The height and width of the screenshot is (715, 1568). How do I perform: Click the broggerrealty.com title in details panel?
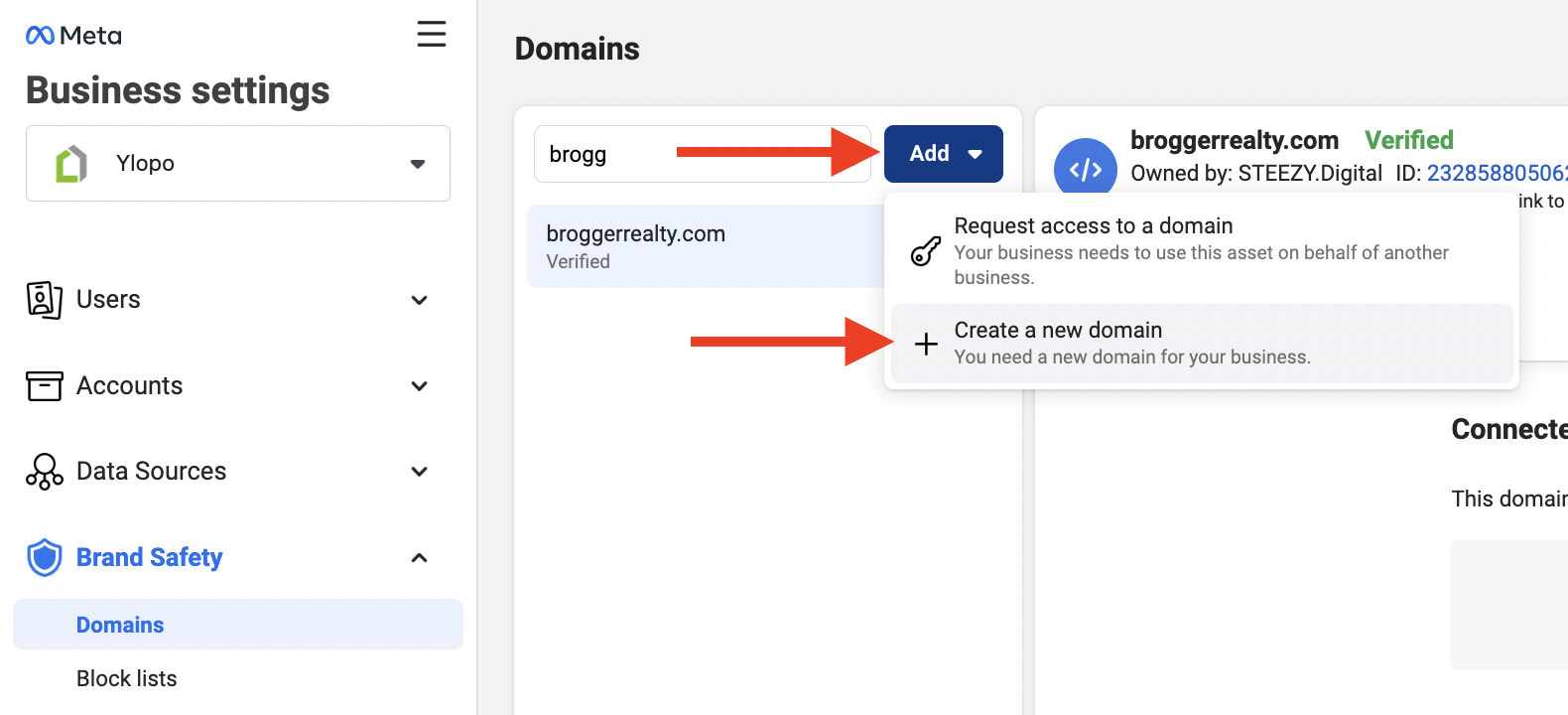[1235, 141]
